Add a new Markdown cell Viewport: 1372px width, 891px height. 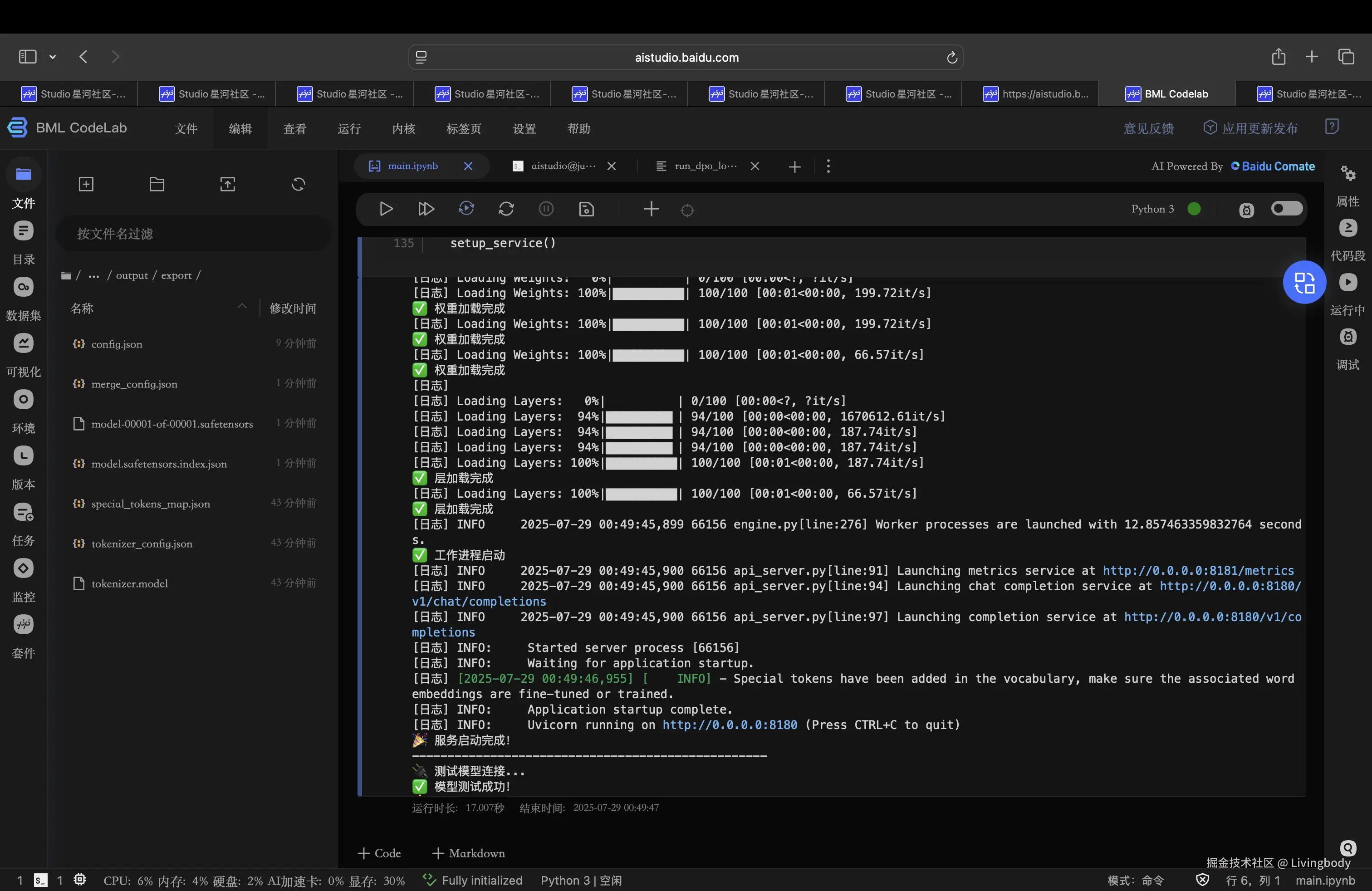click(469, 853)
